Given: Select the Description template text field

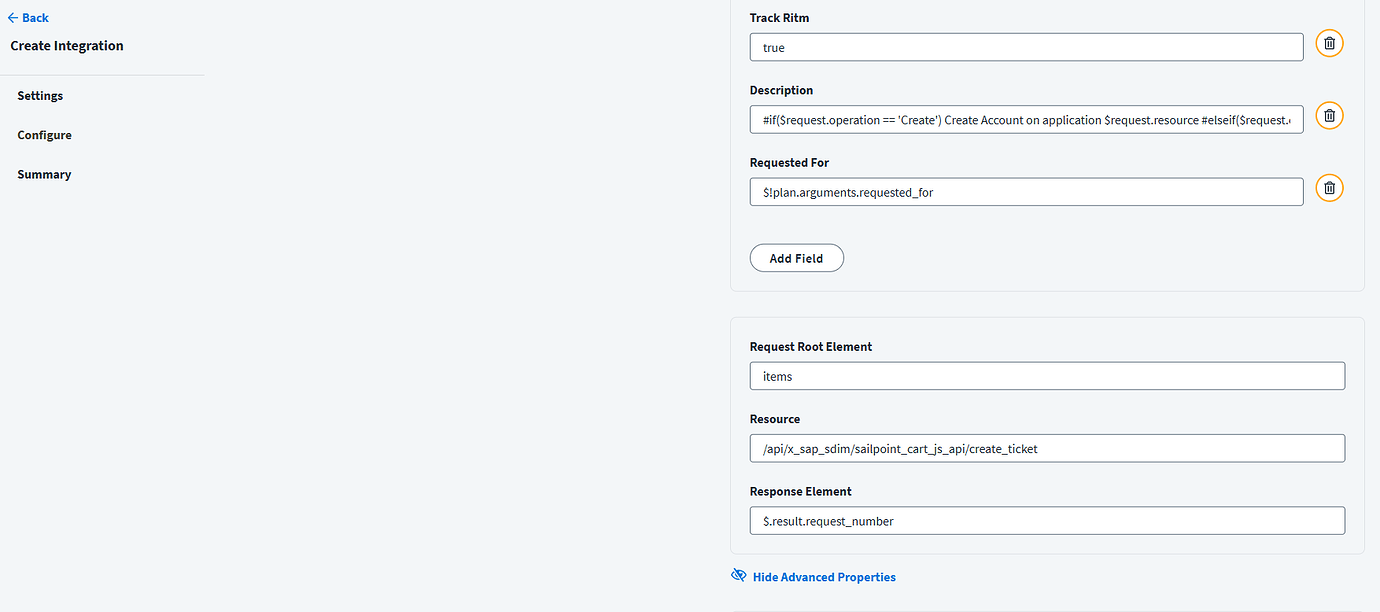Looking at the screenshot, I should click(1026, 119).
